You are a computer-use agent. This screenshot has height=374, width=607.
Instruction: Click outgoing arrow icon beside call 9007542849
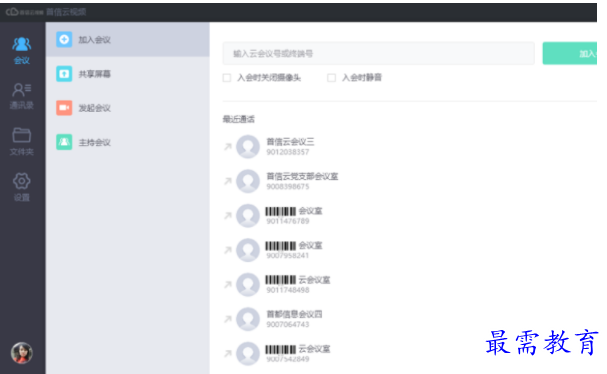pos(228,353)
